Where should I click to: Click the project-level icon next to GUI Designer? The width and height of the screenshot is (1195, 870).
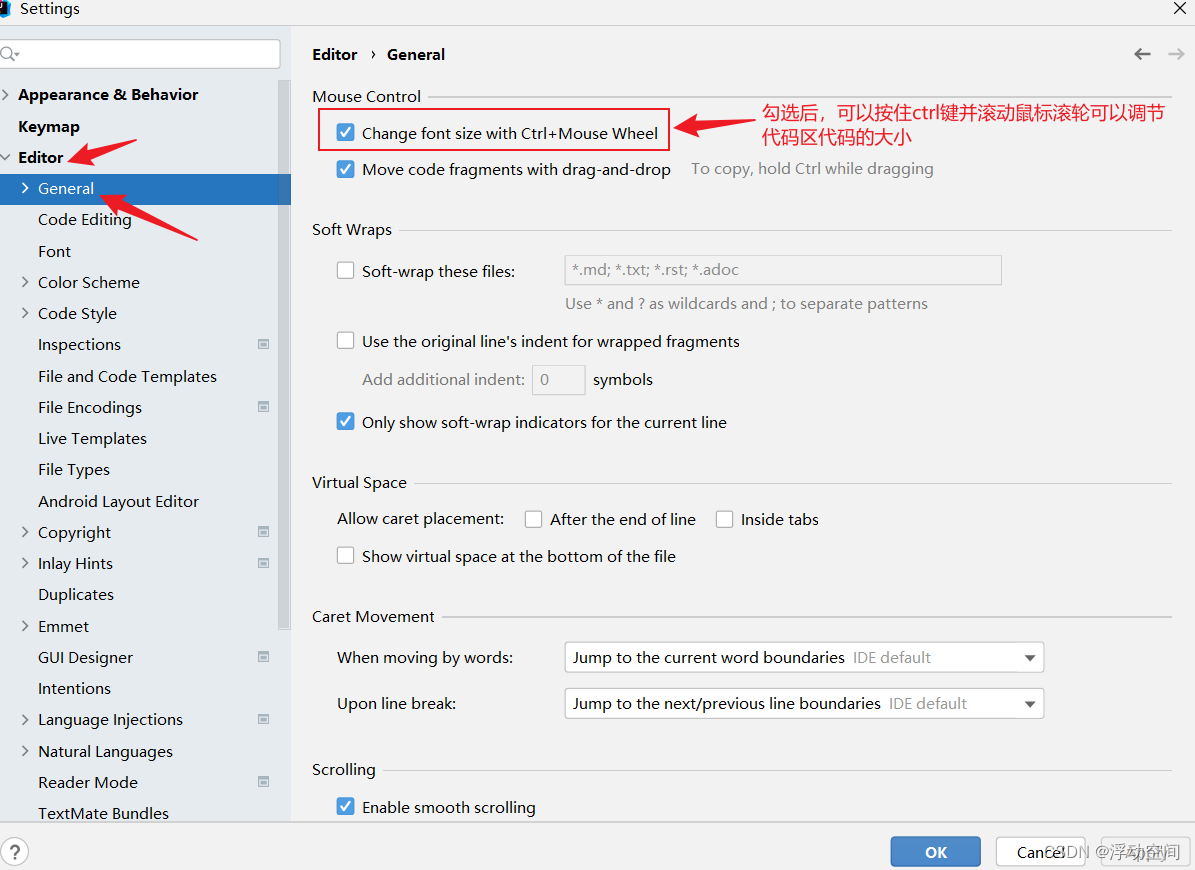264,657
